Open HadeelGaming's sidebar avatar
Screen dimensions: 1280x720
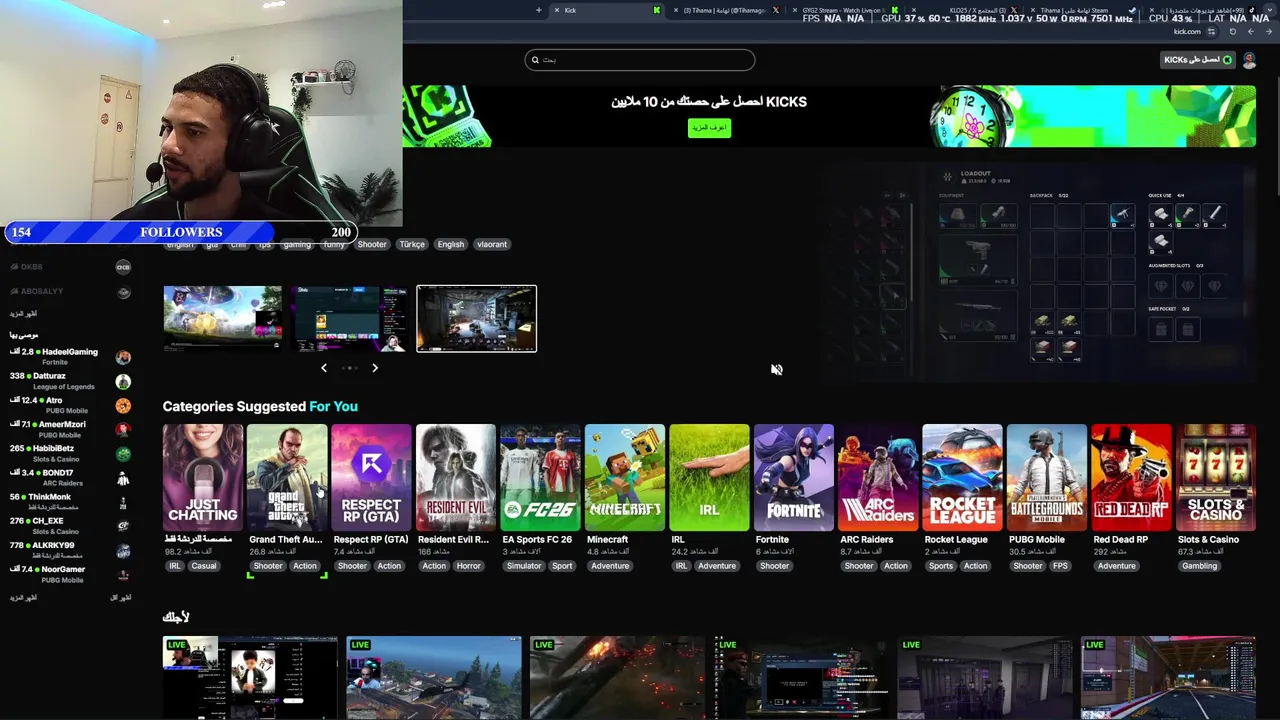[123, 357]
